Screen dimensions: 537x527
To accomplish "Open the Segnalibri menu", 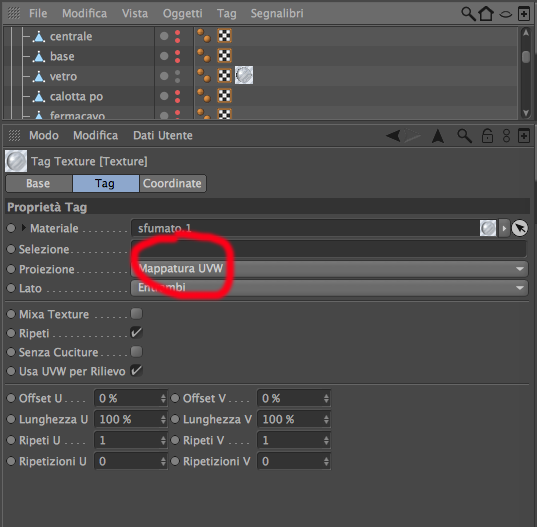I will [277, 13].
